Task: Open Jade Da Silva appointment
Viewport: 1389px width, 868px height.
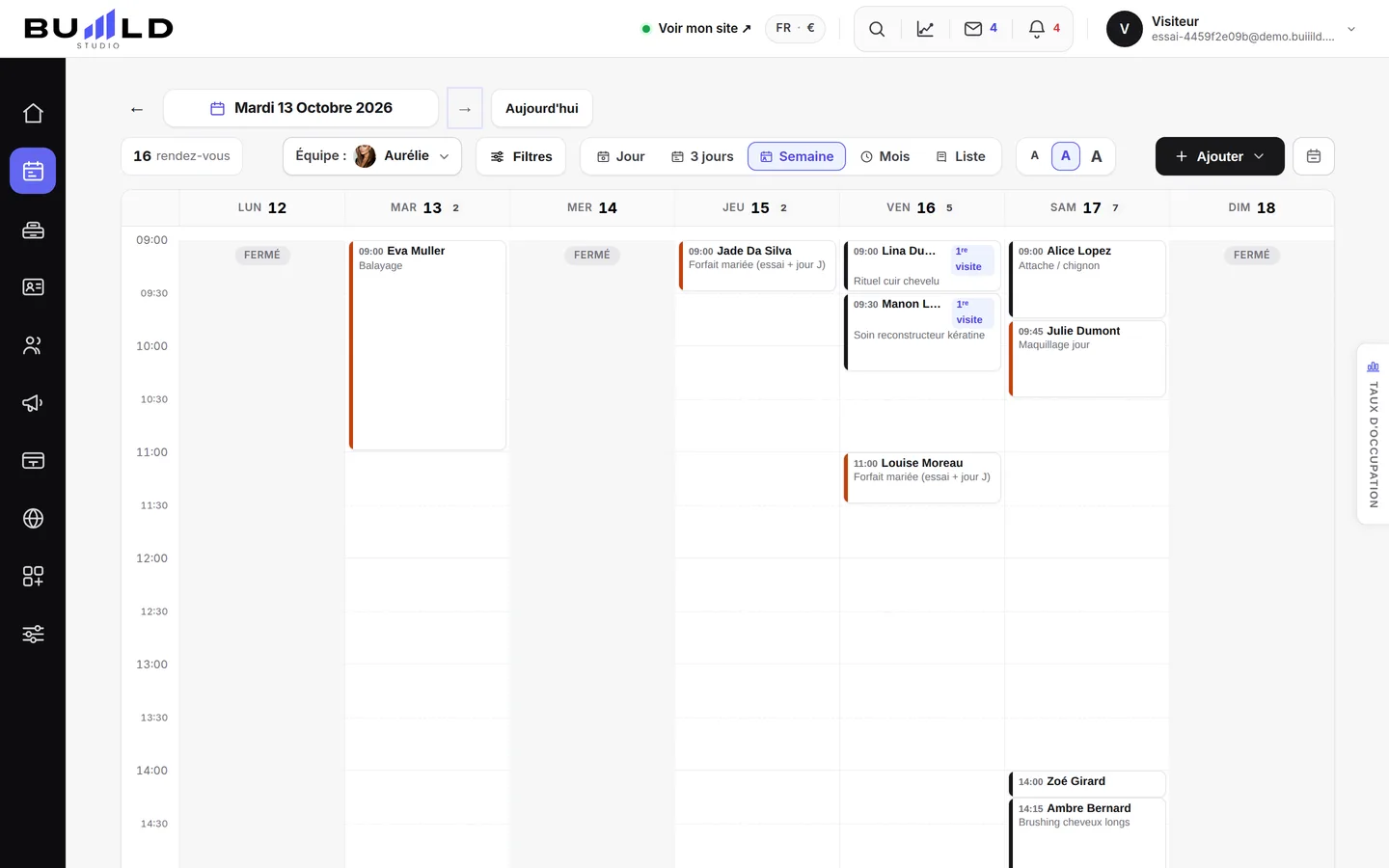Action: 757,265
